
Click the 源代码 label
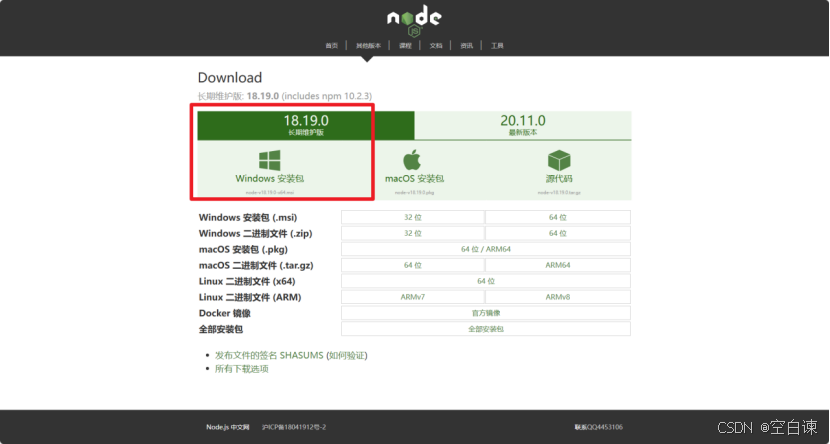559,179
